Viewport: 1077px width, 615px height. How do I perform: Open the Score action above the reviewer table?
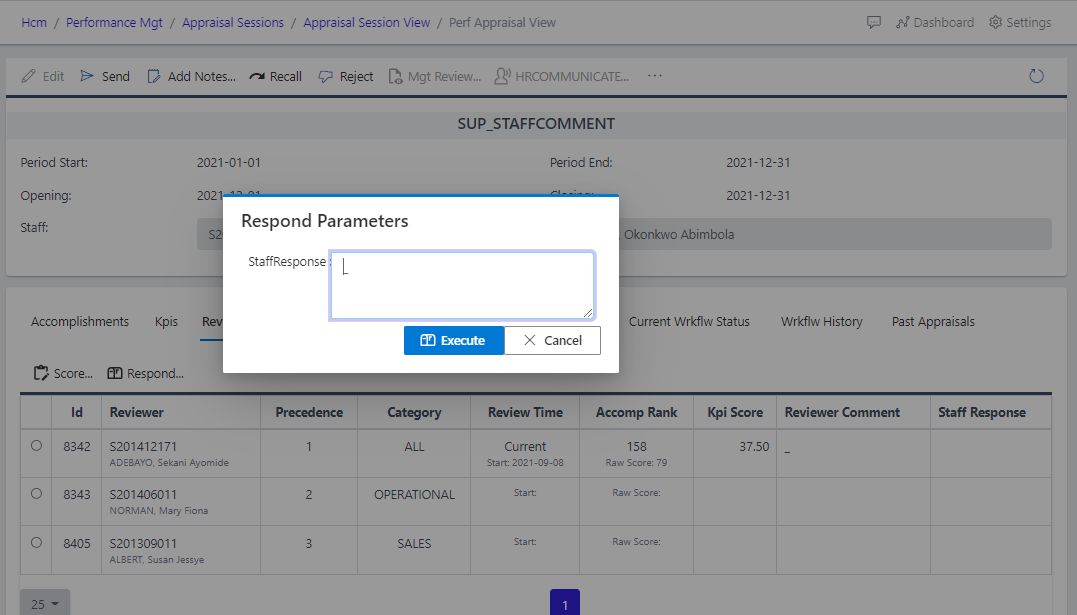point(62,373)
